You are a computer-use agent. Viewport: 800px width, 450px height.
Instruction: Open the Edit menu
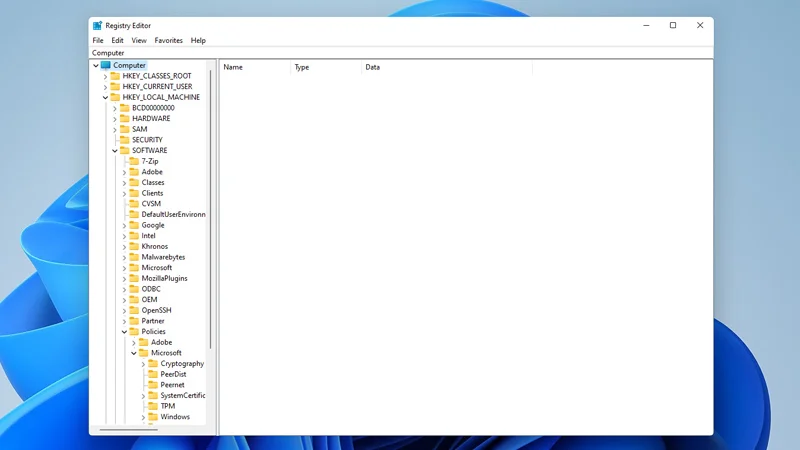click(x=117, y=40)
